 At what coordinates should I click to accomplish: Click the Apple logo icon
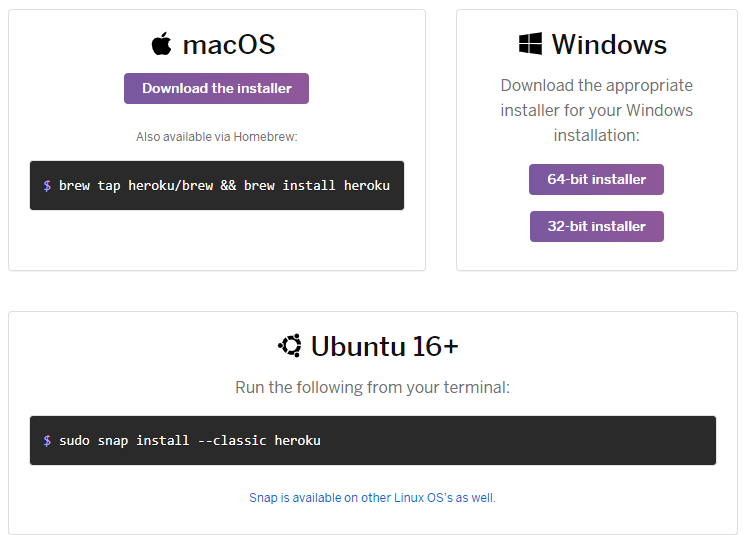(x=161, y=44)
